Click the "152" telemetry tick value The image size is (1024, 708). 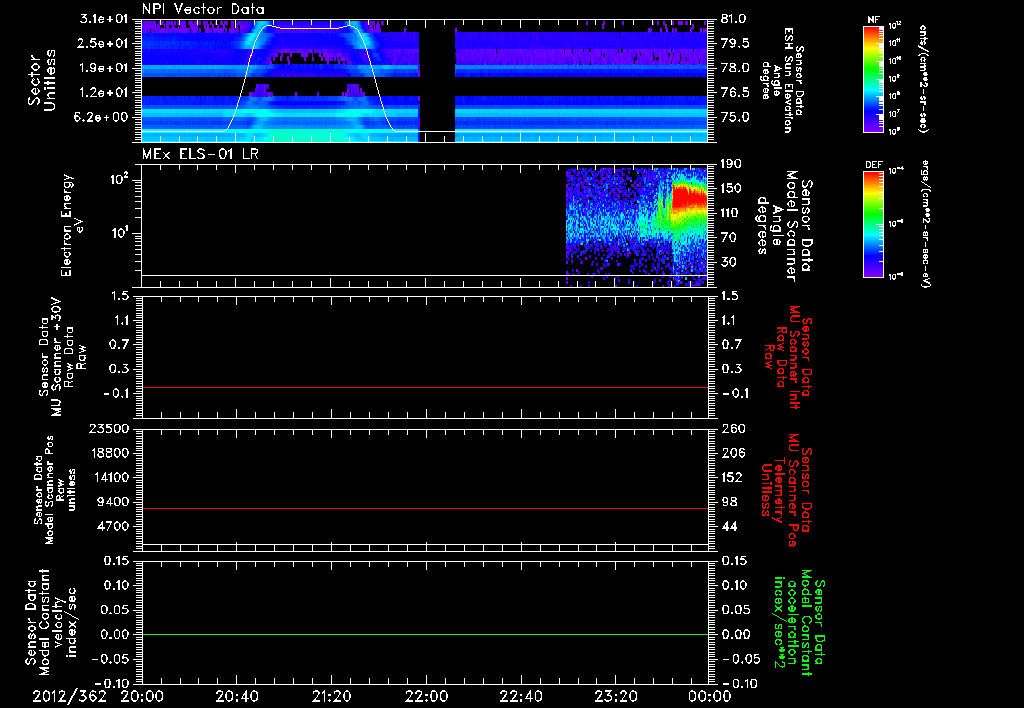[x=731, y=477]
